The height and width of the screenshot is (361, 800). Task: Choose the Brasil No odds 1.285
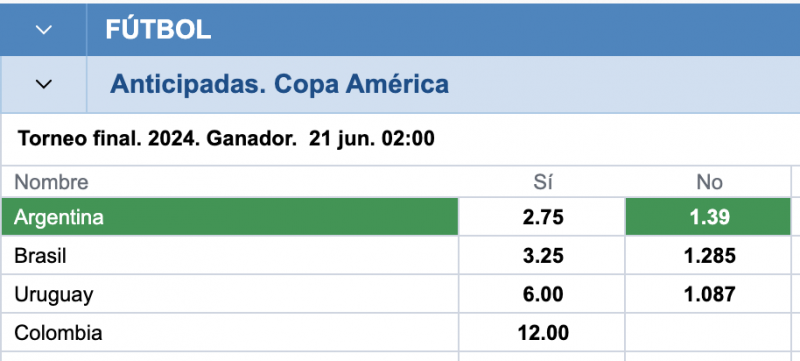(708, 255)
